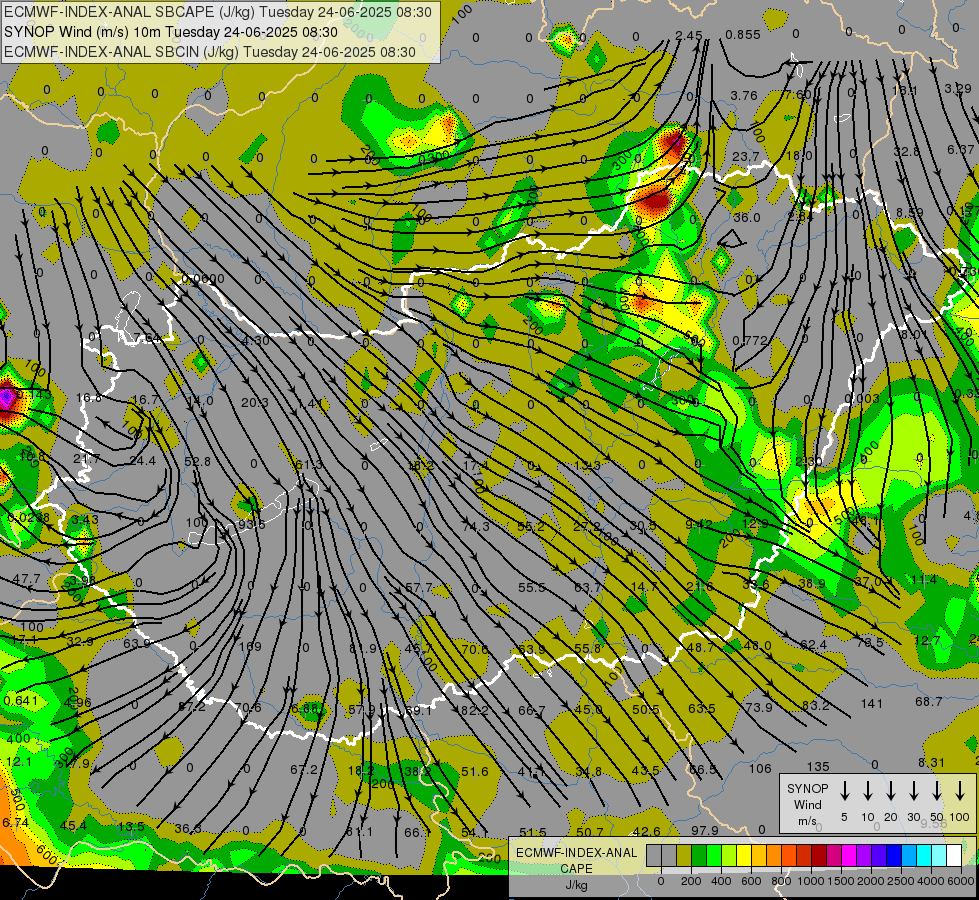The height and width of the screenshot is (900, 979).
Task: Click the map value '0.641'
Action: point(20,701)
